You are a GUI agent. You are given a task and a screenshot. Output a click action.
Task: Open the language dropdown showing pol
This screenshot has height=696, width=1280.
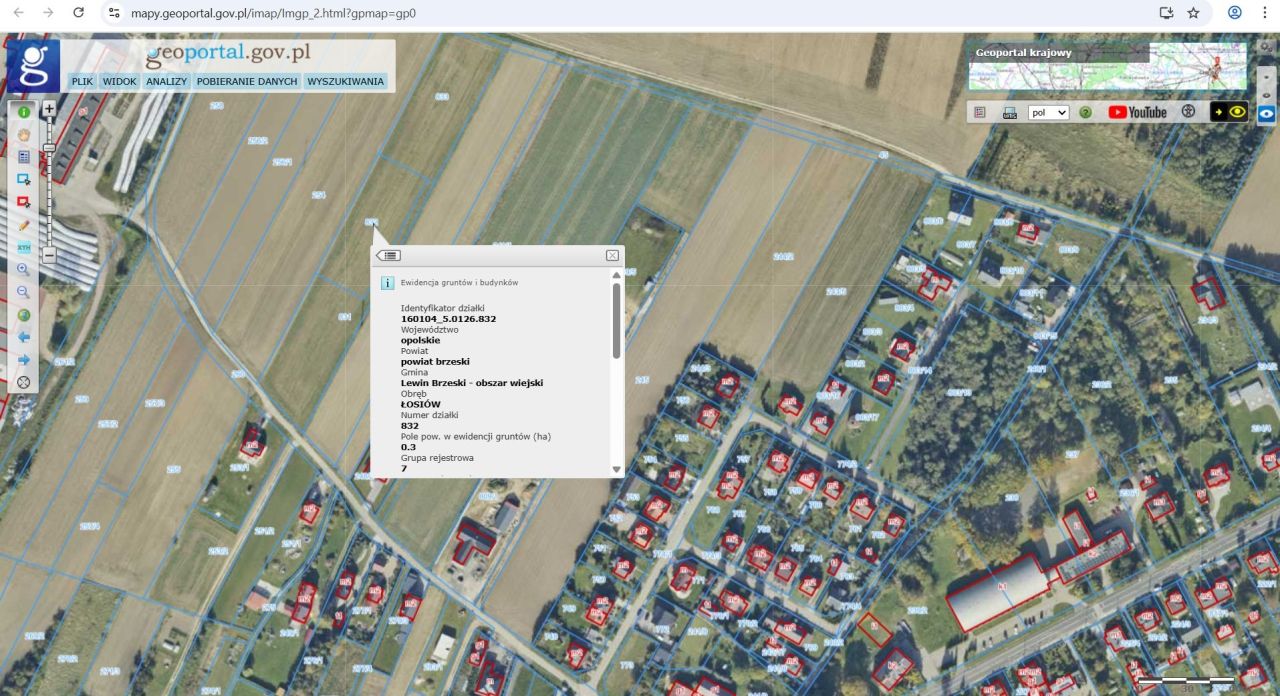click(x=1049, y=113)
